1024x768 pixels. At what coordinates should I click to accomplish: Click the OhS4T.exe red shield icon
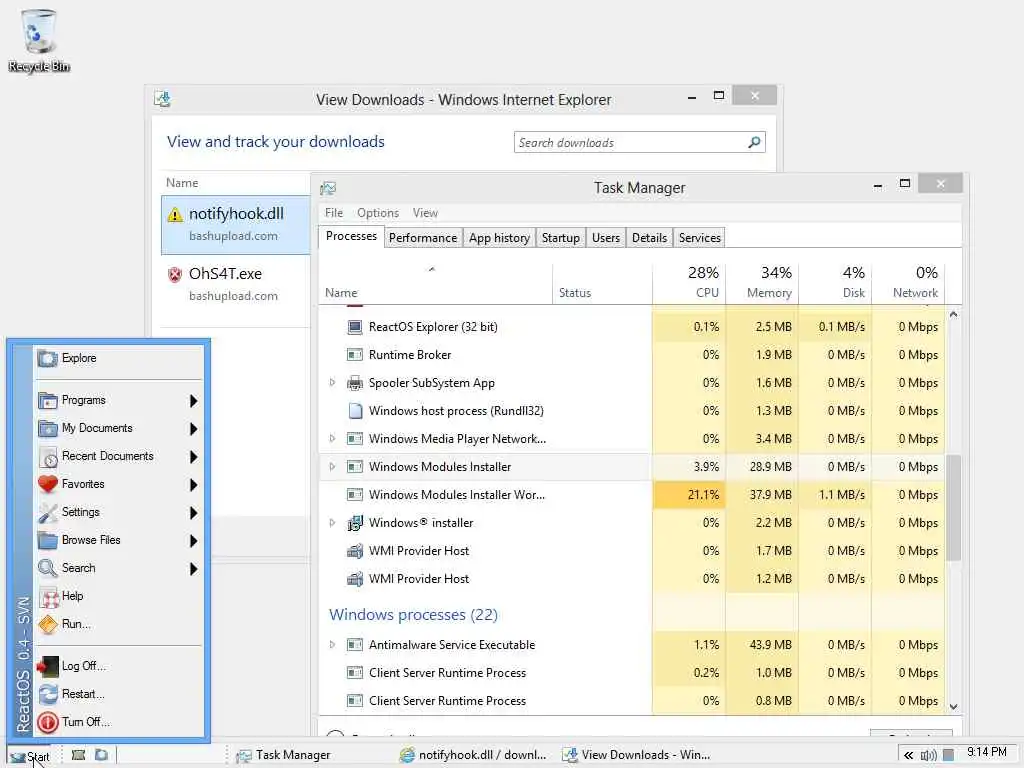coord(174,275)
